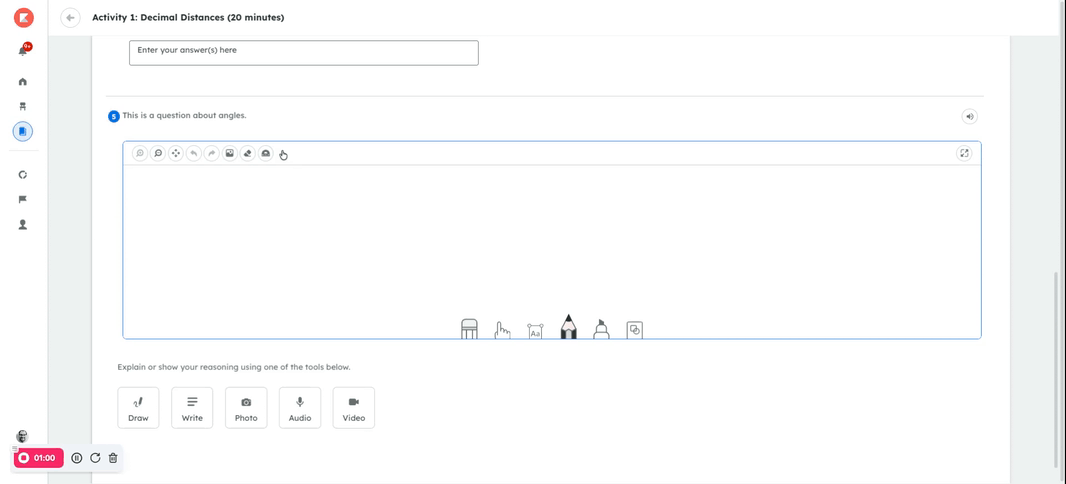The width and height of the screenshot is (1066, 484).
Task: Open the notifications bell
Action: click(23, 50)
